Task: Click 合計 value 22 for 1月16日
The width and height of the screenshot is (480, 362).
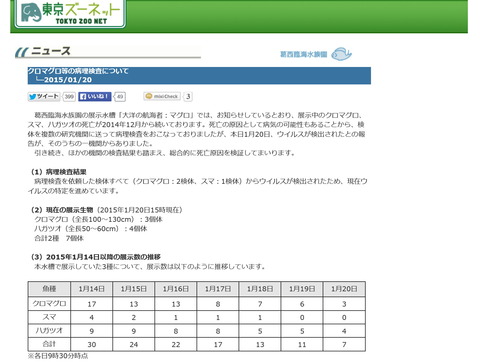Action: click(176, 344)
